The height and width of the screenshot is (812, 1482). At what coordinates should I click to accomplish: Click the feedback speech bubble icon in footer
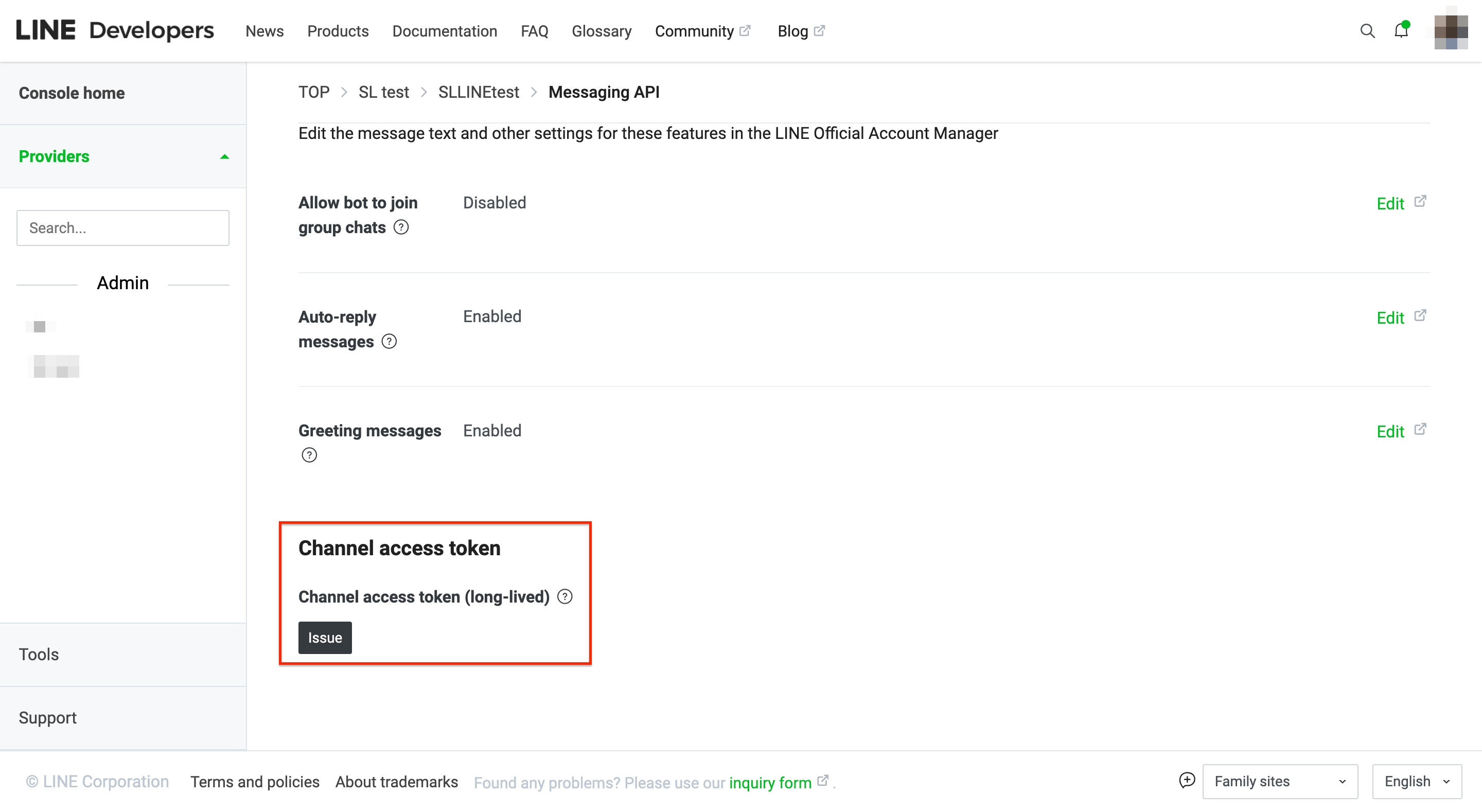coord(1187,780)
